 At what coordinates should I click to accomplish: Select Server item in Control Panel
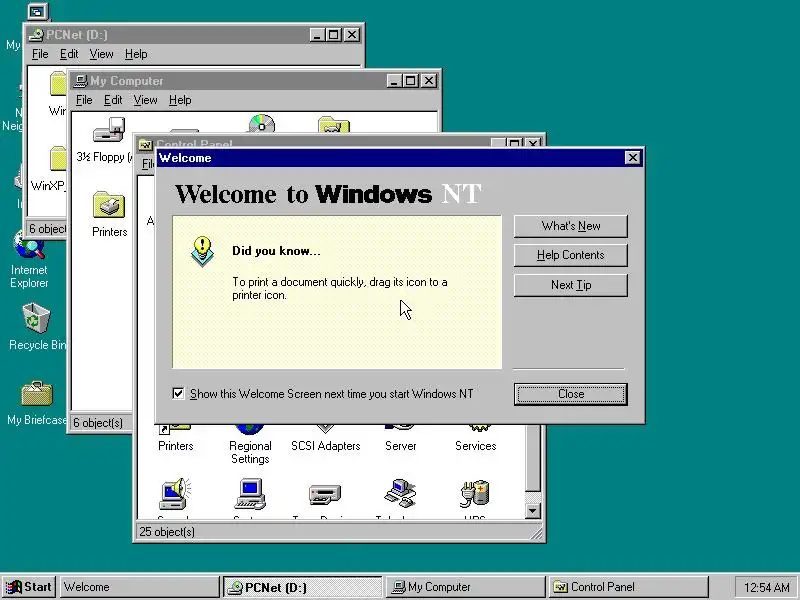(401, 440)
